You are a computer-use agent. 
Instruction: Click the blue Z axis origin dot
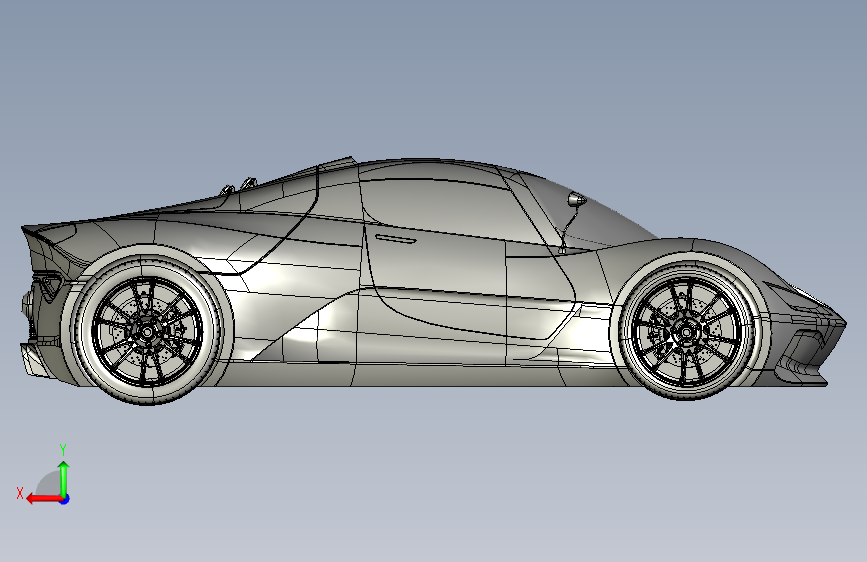(x=65, y=499)
